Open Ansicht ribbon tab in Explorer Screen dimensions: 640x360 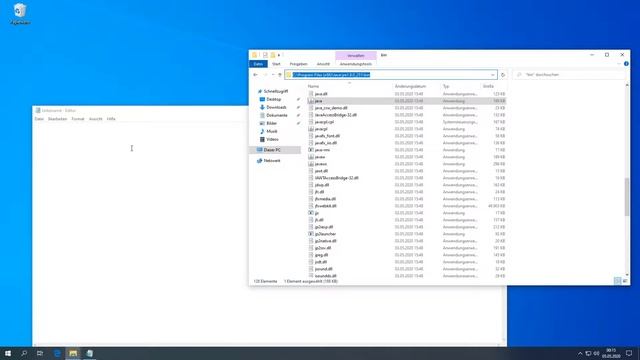(323, 64)
